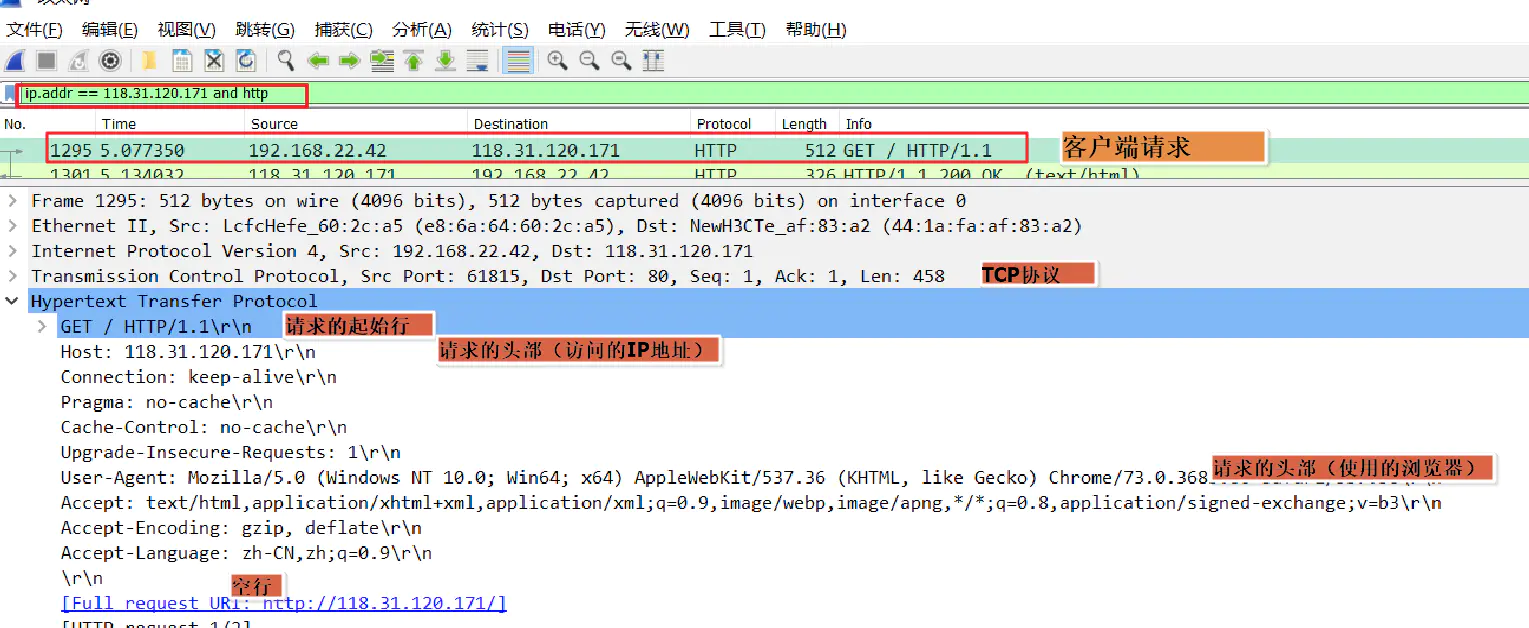Jump to the last packet
Screen dimensions: 1529x628
click(x=446, y=61)
